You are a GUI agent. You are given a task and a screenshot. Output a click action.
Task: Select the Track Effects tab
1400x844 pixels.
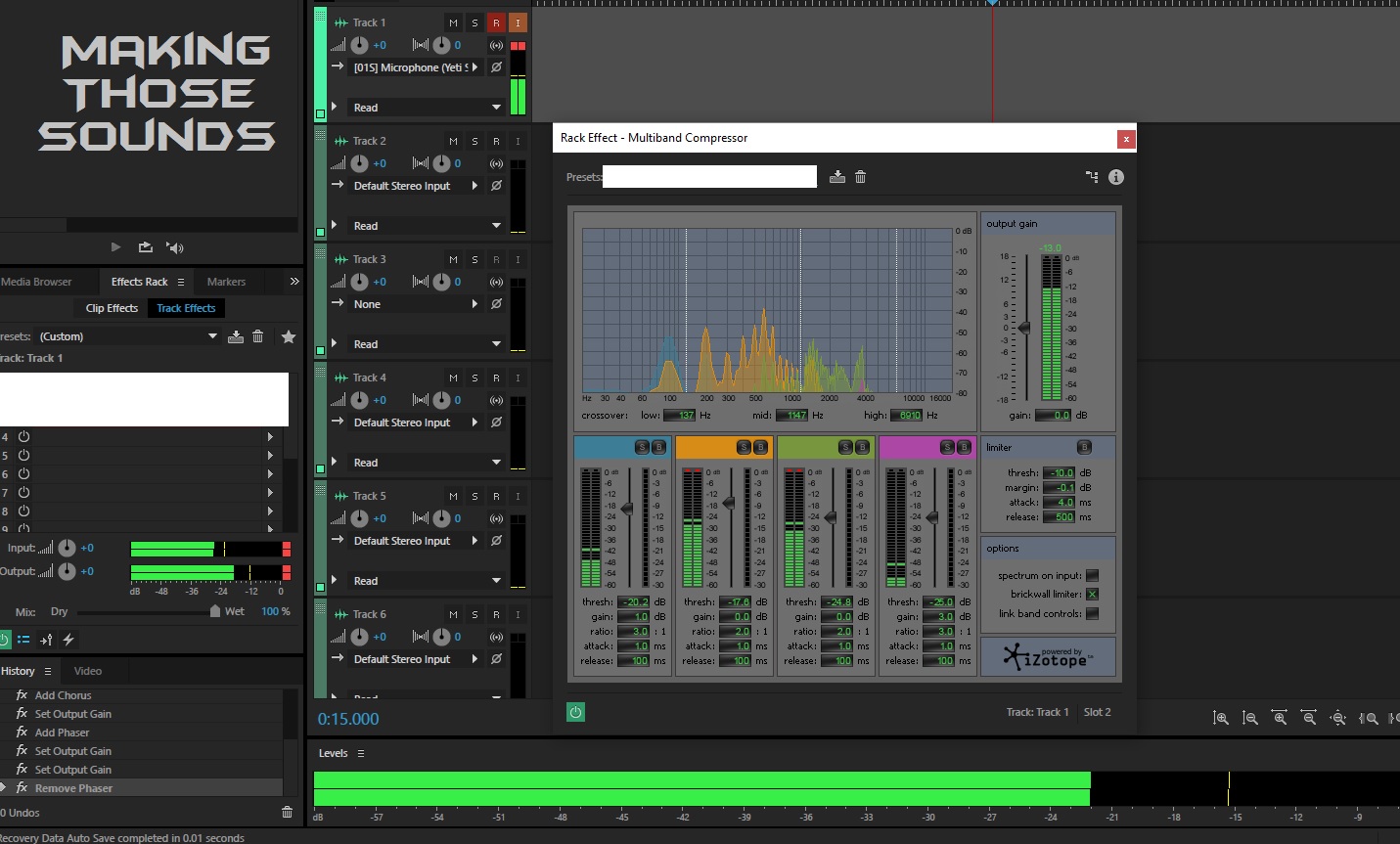[x=186, y=308]
